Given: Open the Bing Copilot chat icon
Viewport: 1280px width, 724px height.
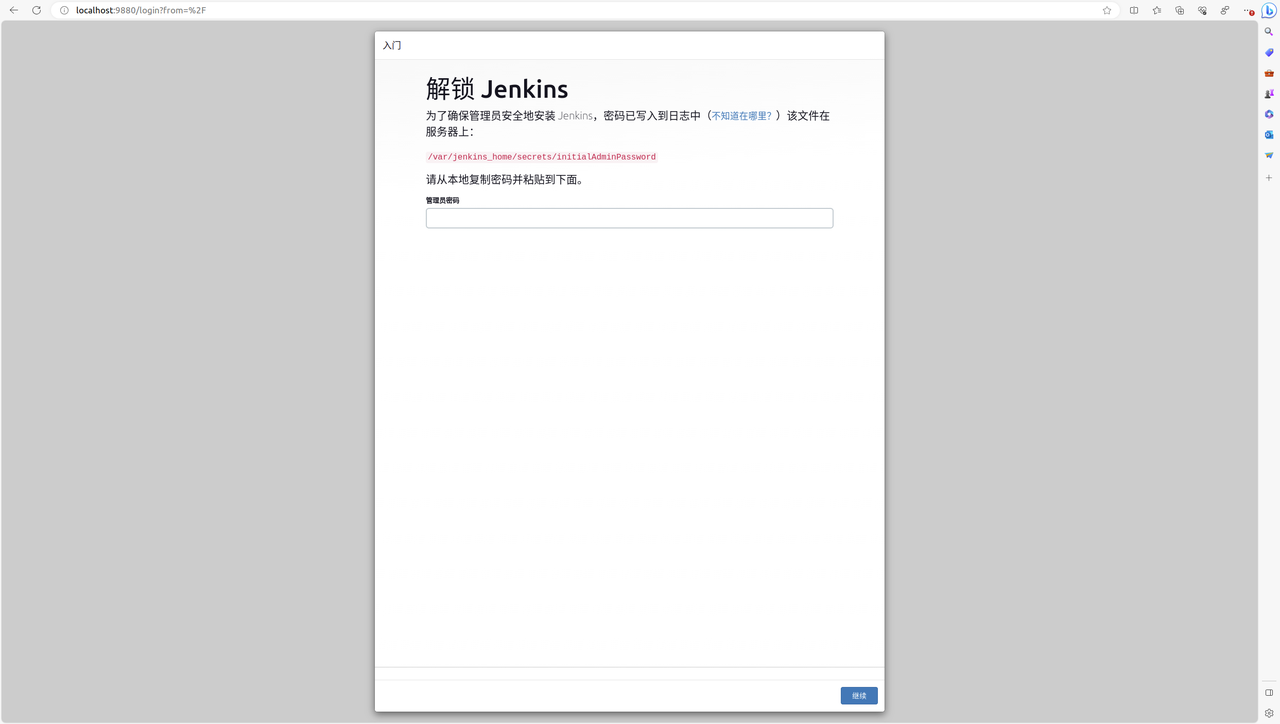Looking at the screenshot, I should [1267, 10].
